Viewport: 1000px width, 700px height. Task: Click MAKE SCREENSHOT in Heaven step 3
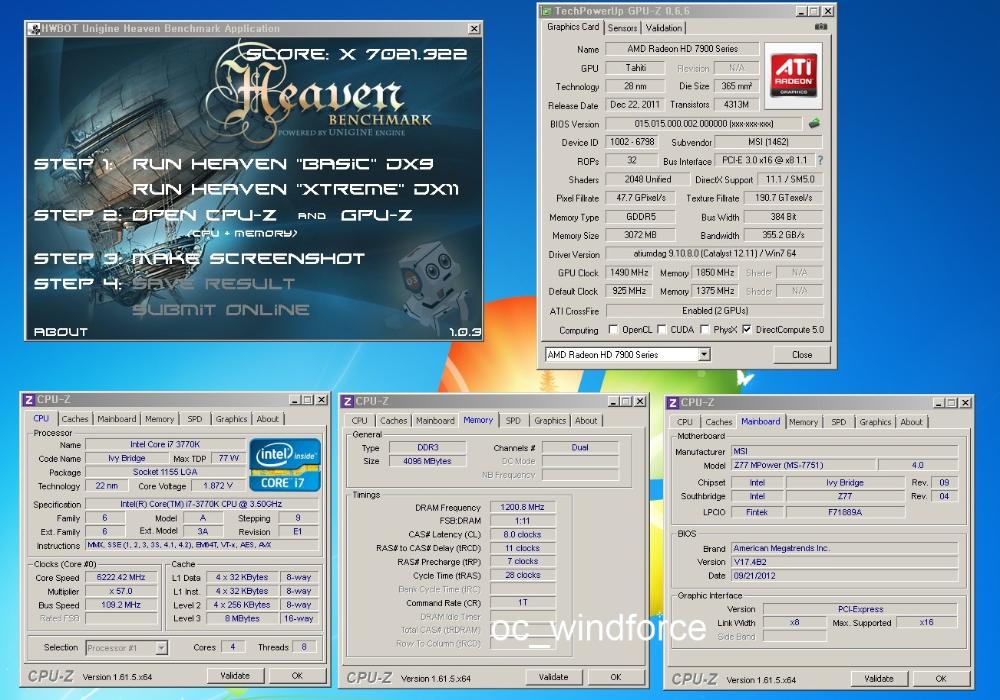248,258
